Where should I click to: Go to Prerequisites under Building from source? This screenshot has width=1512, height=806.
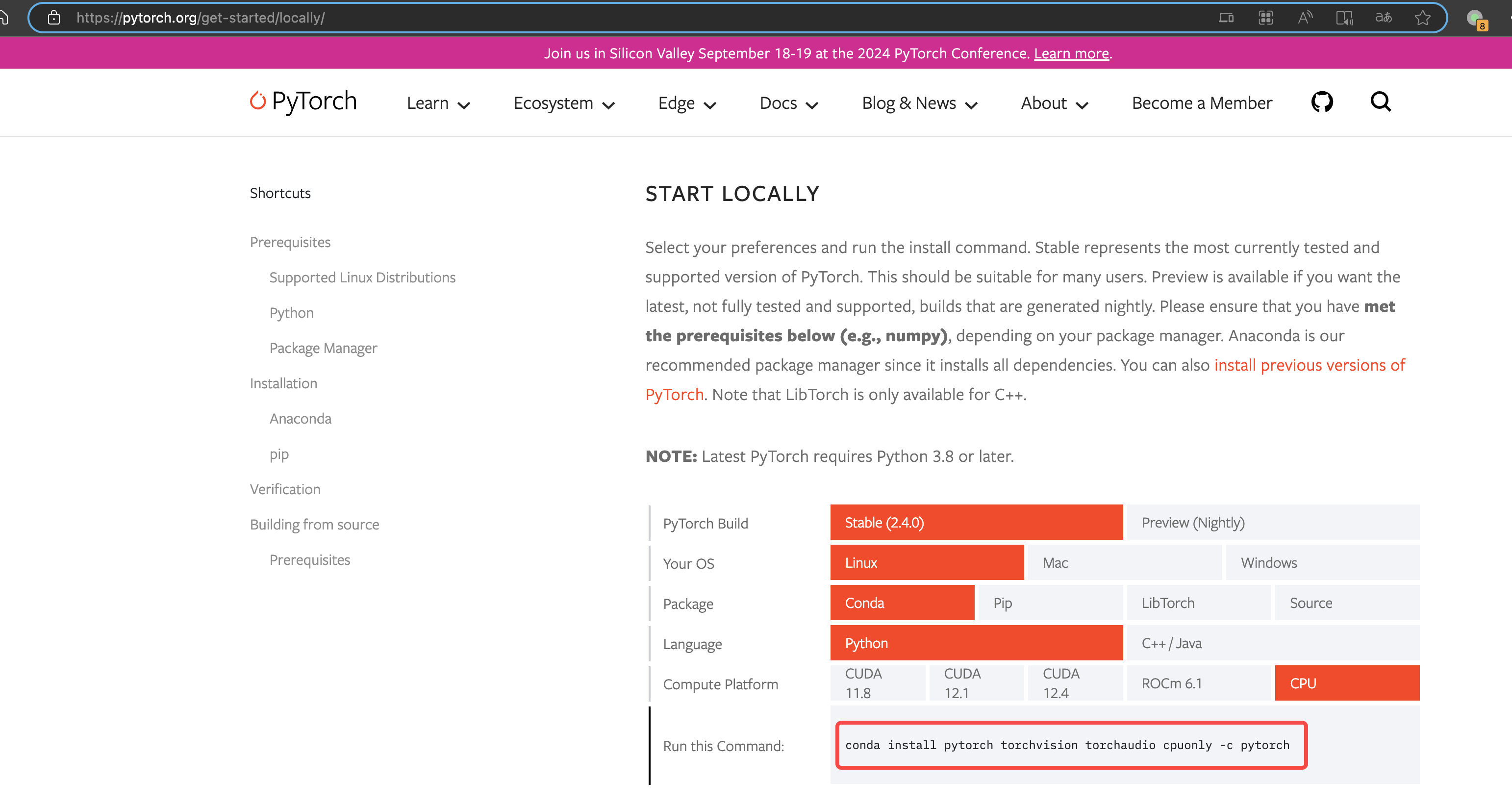point(309,559)
